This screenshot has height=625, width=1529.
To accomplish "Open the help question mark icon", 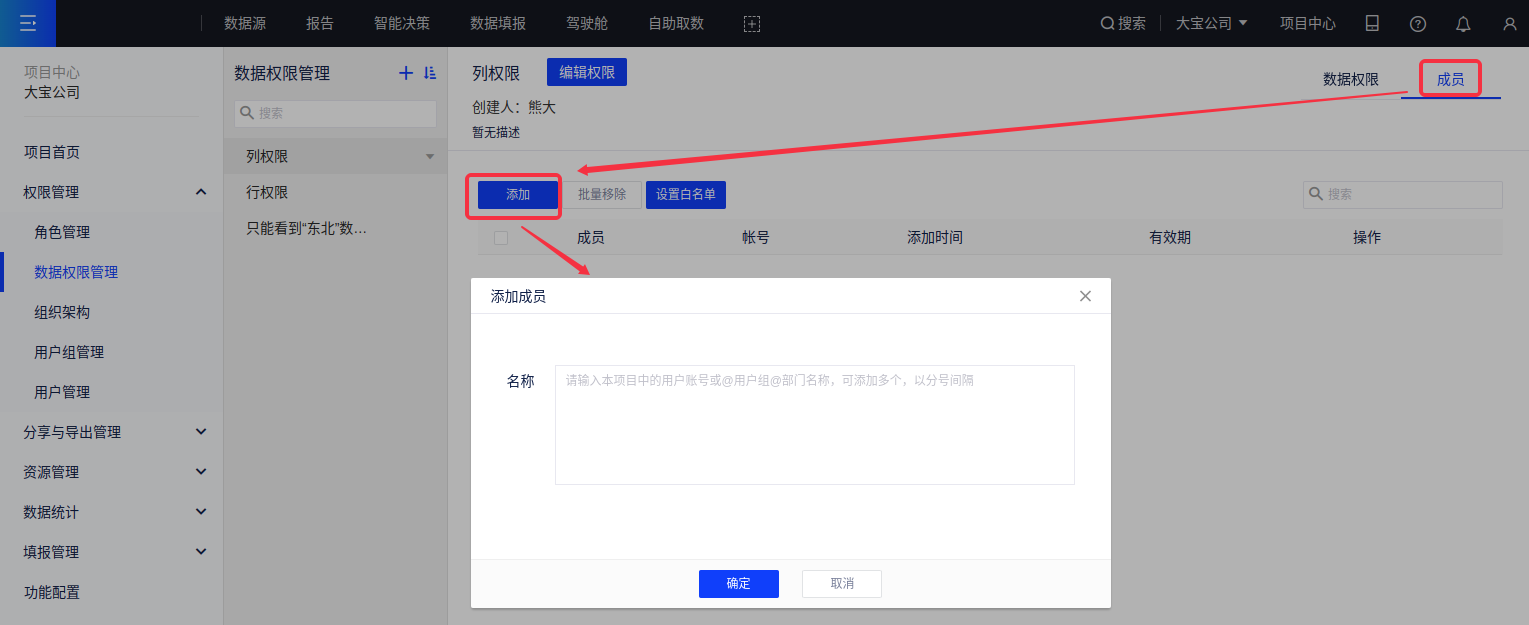I will [x=1418, y=23].
